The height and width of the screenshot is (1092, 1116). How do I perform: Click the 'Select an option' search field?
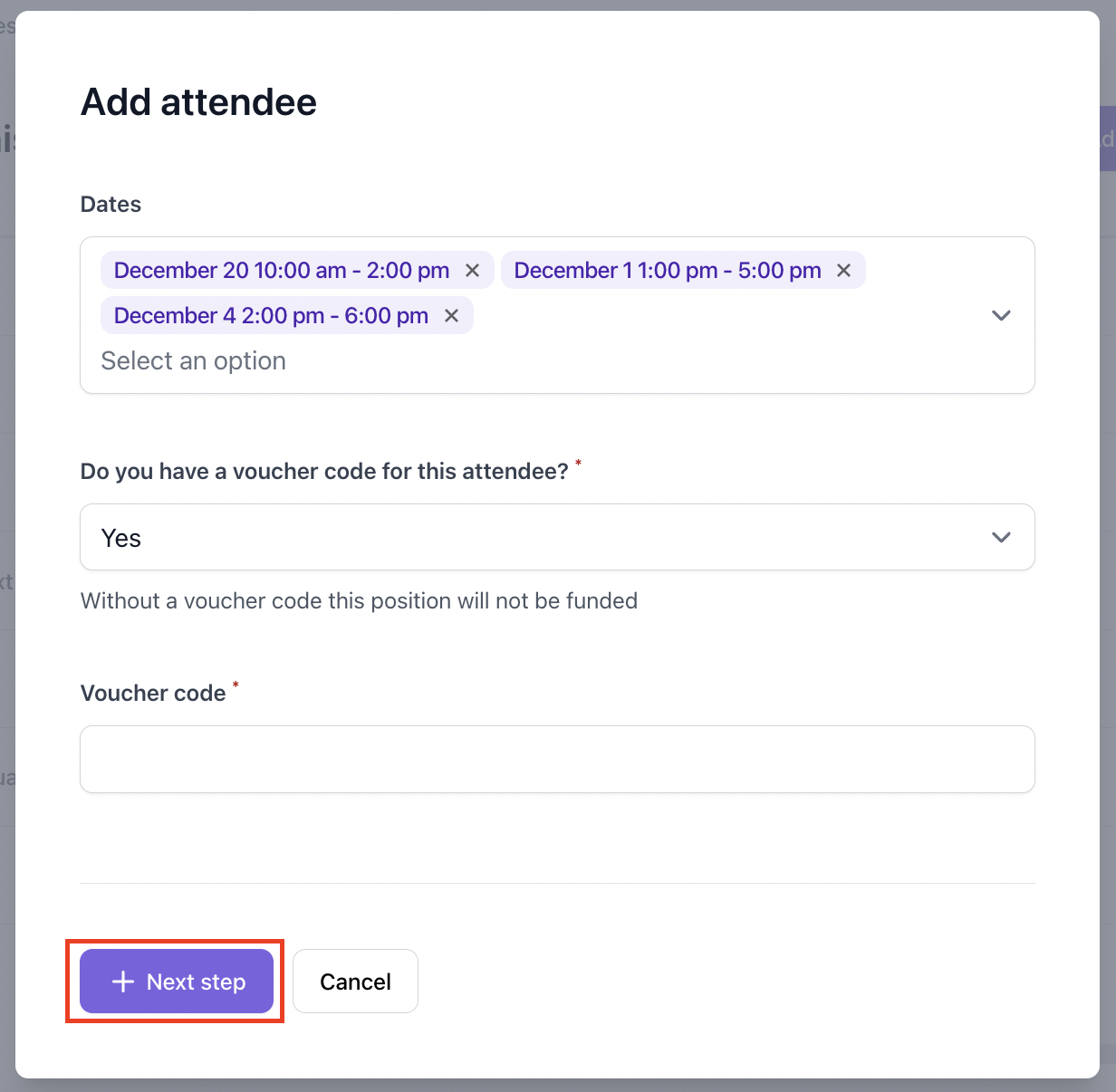[194, 361]
